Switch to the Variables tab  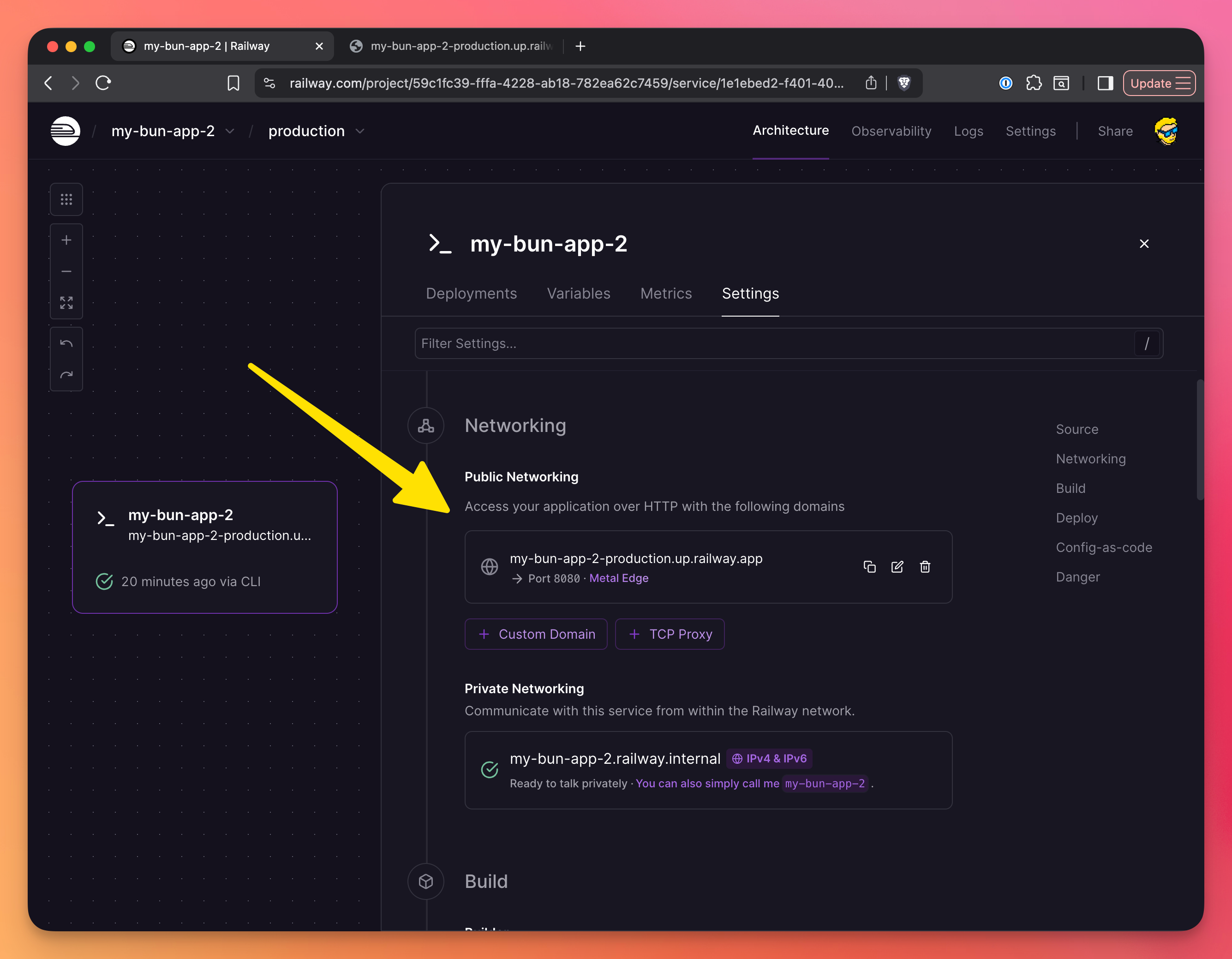tap(578, 294)
